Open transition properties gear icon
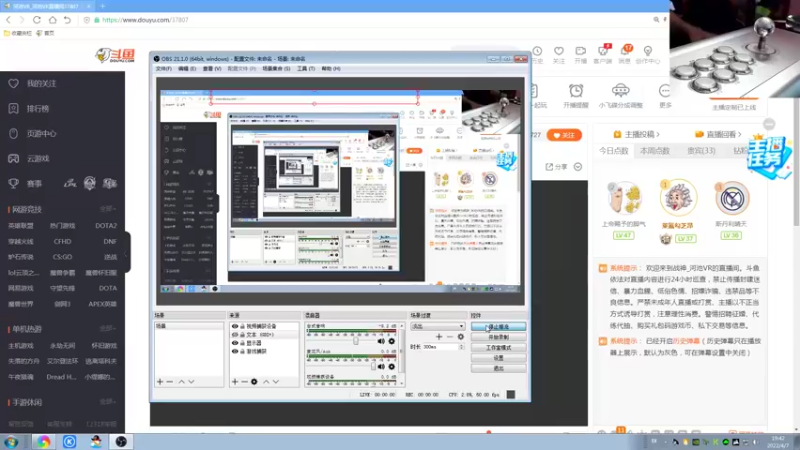This screenshot has height=450, width=800. point(460,337)
